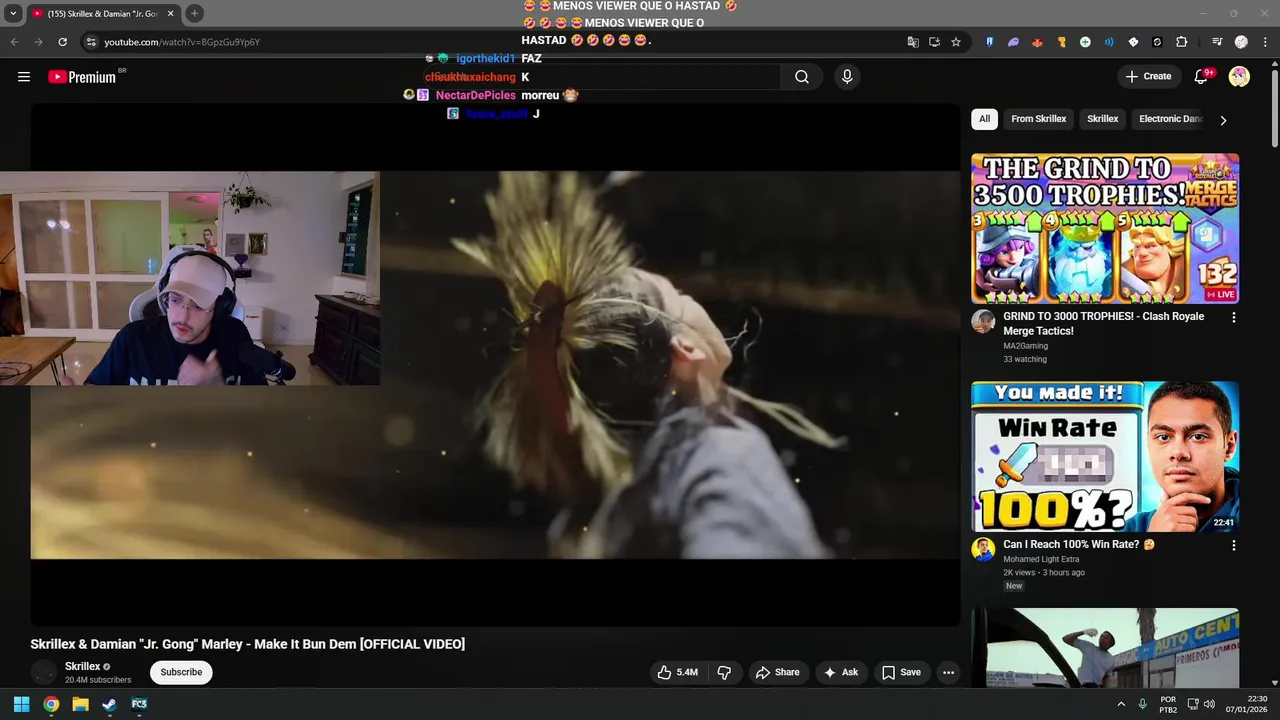
Task: Click the blue shield extension icon
Action: 989,42
